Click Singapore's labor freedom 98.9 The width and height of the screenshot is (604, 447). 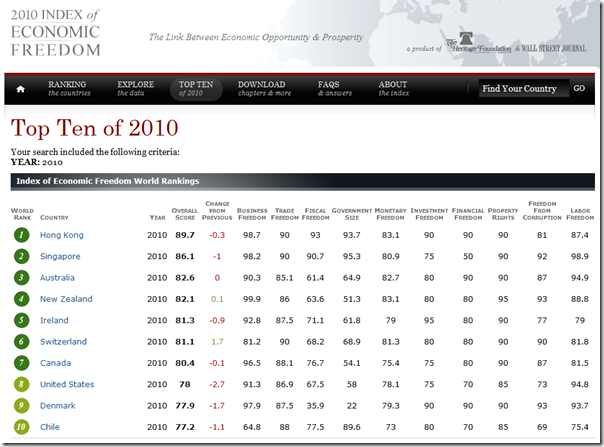[x=580, y=256]
